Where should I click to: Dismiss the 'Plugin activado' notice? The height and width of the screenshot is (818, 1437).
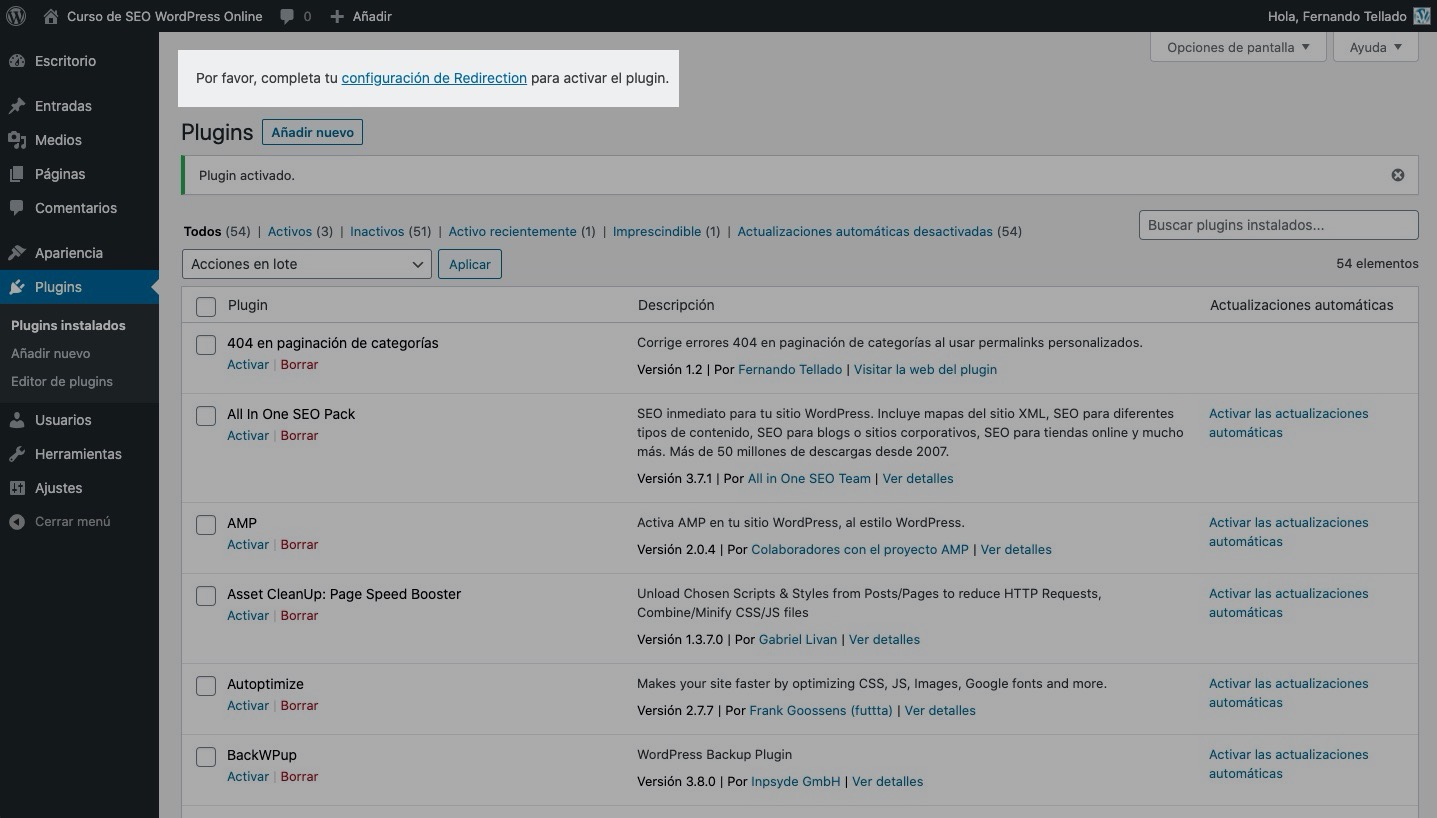coord(1397,175)
